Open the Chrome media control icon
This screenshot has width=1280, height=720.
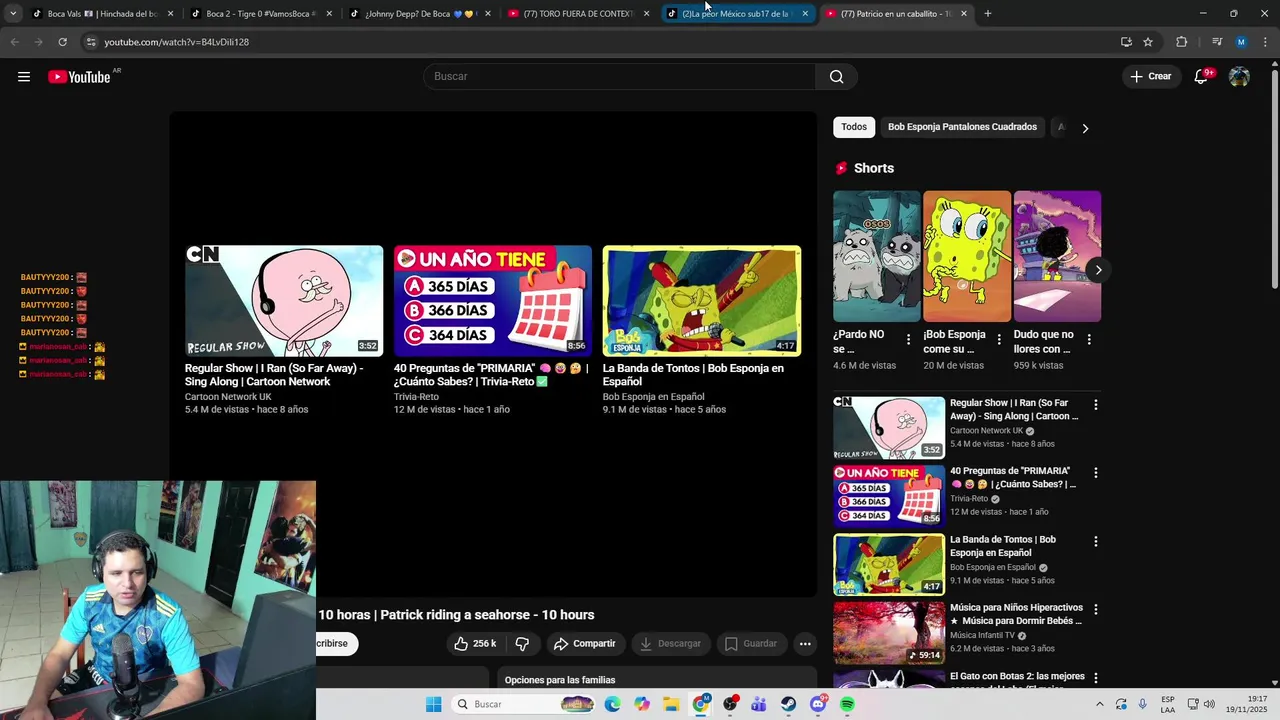[1217, 42]
